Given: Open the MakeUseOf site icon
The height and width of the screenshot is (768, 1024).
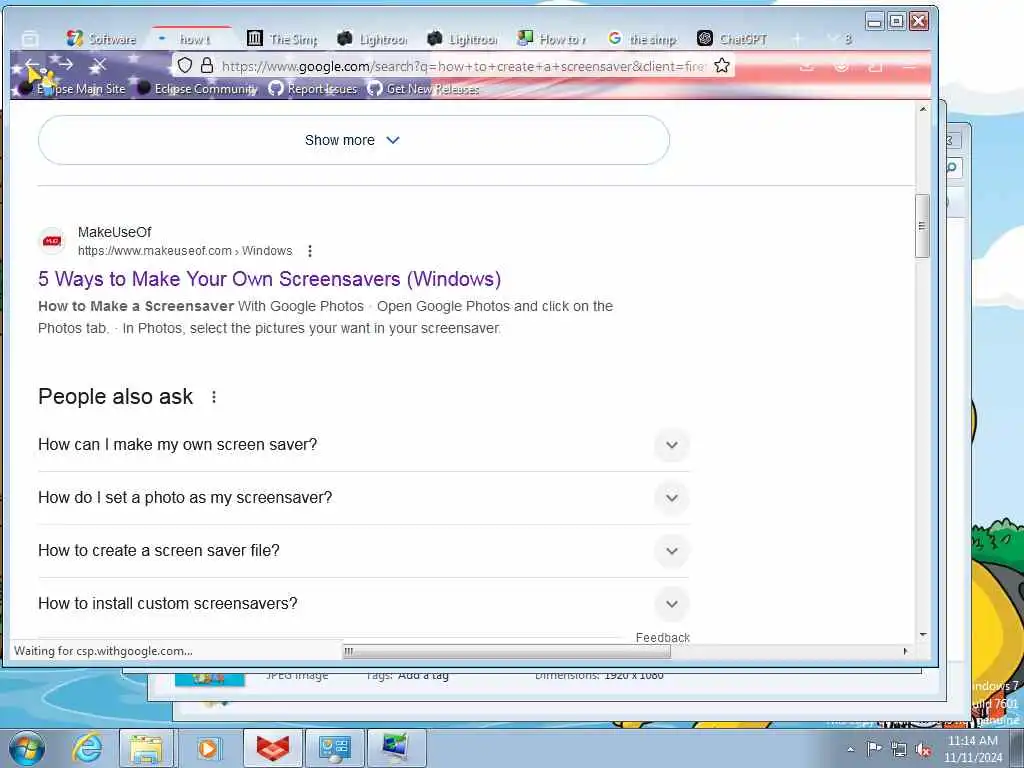Looking at the screenshot, I should (x=52, y=241).
